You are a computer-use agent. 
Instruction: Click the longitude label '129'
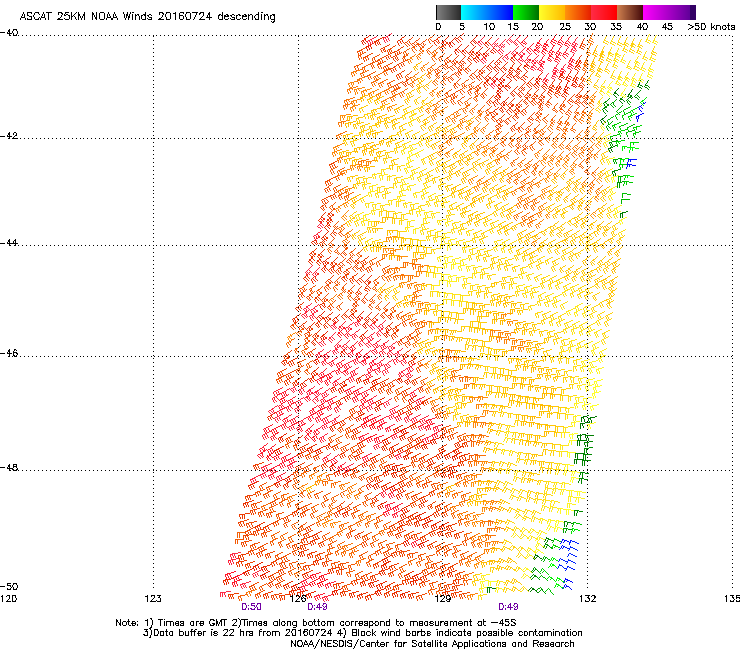[442, 599]
